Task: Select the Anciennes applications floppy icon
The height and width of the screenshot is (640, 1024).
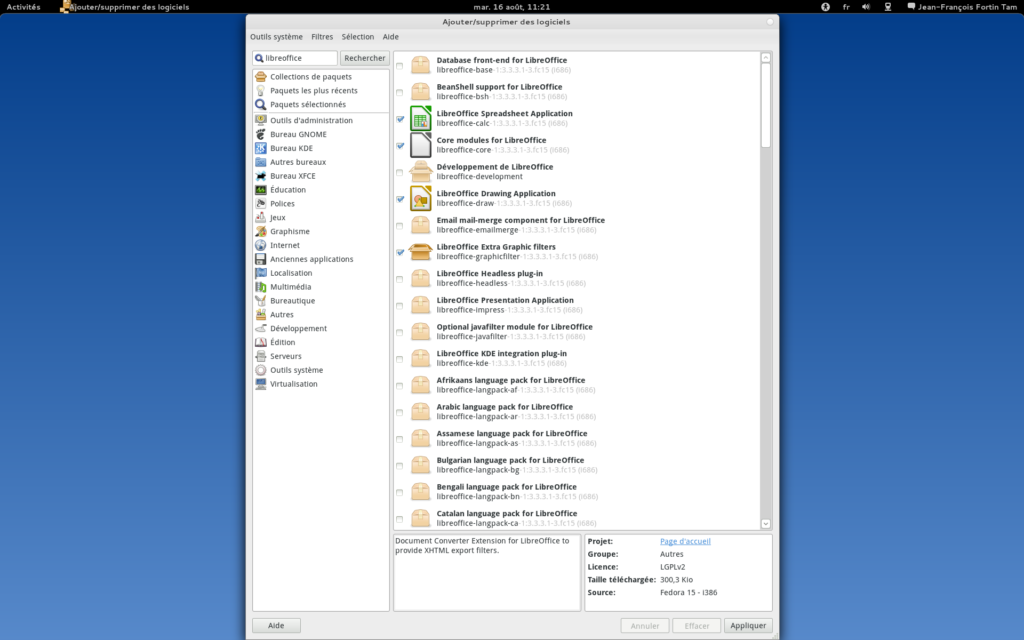Action: [261, 259]
